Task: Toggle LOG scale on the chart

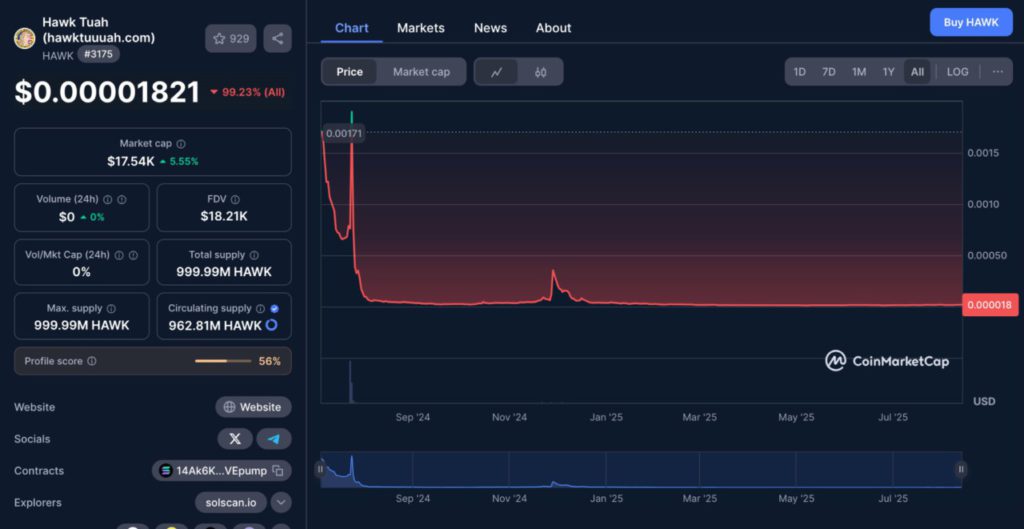Action: click(957, 72)
